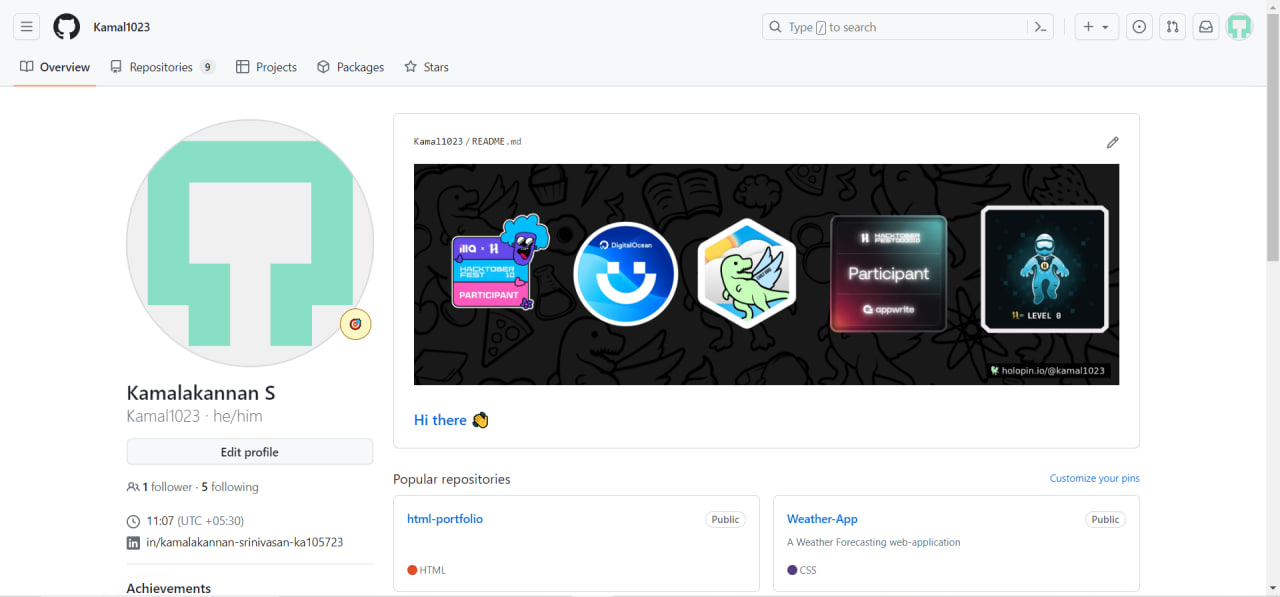
Task: Click the scrollbar down arrow
Action: click(1272, 588)
